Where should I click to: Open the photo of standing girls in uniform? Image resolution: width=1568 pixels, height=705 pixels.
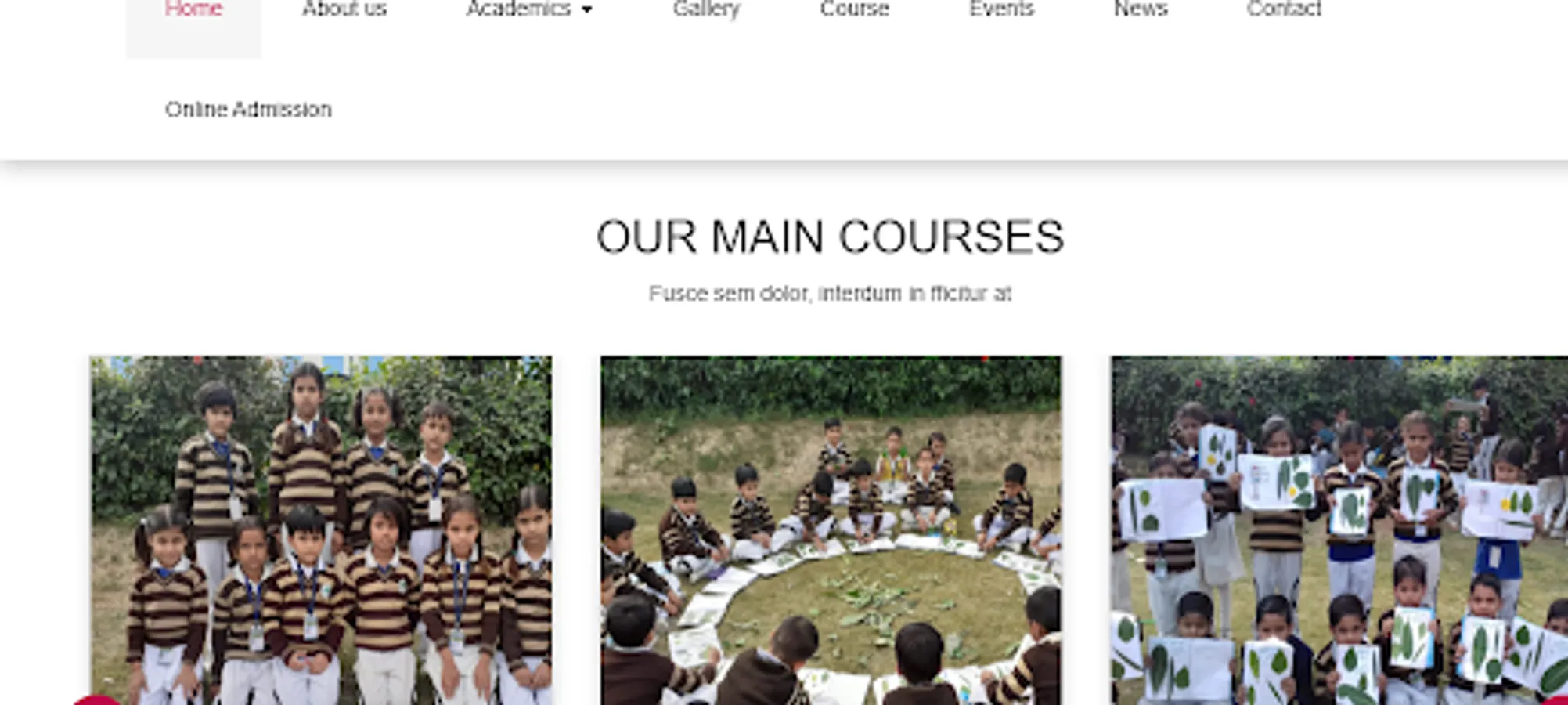[321, 530]
